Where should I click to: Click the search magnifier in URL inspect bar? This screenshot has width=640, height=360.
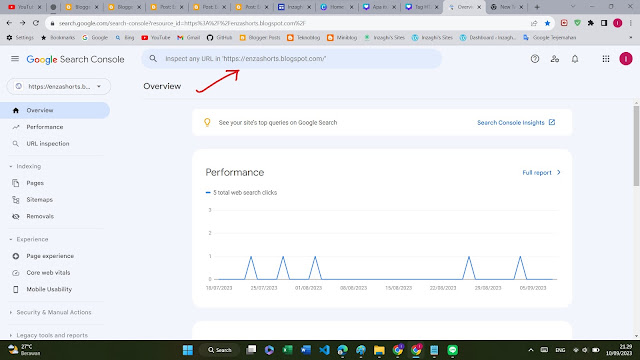click(x=153, y=59)
